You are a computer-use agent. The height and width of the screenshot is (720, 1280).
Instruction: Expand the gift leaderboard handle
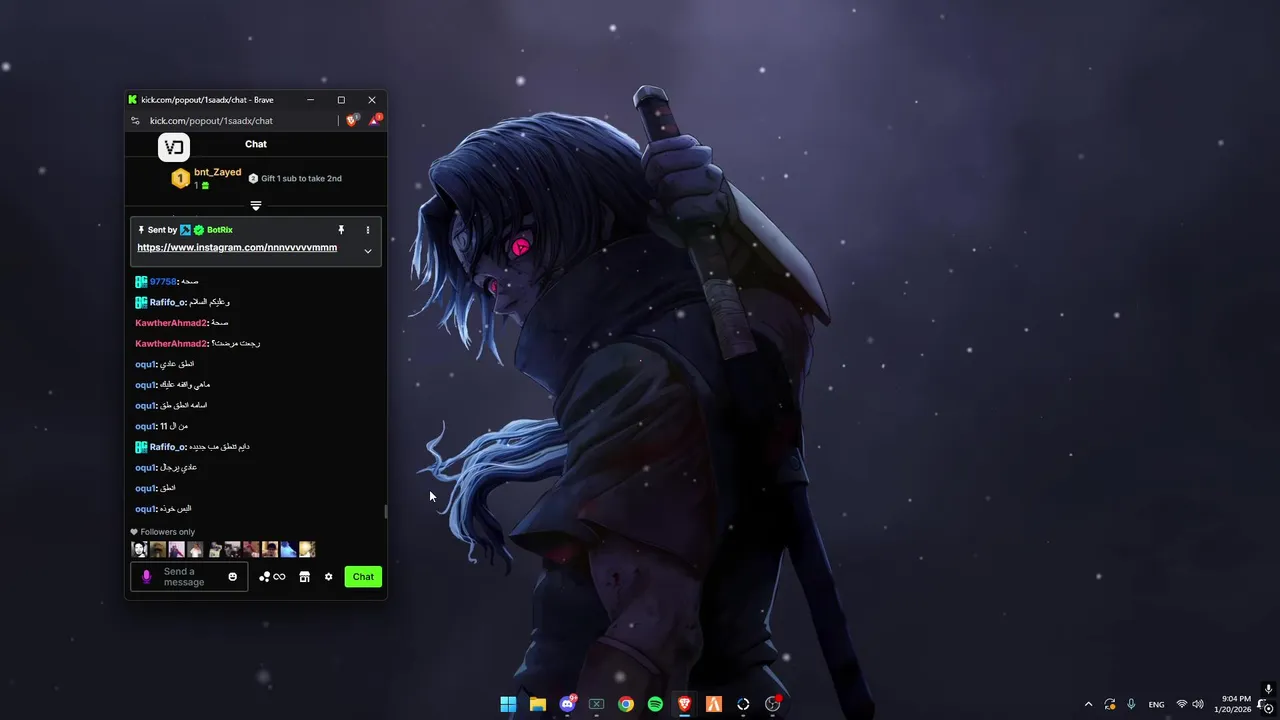pyautogui.click(x=256, y=206)
